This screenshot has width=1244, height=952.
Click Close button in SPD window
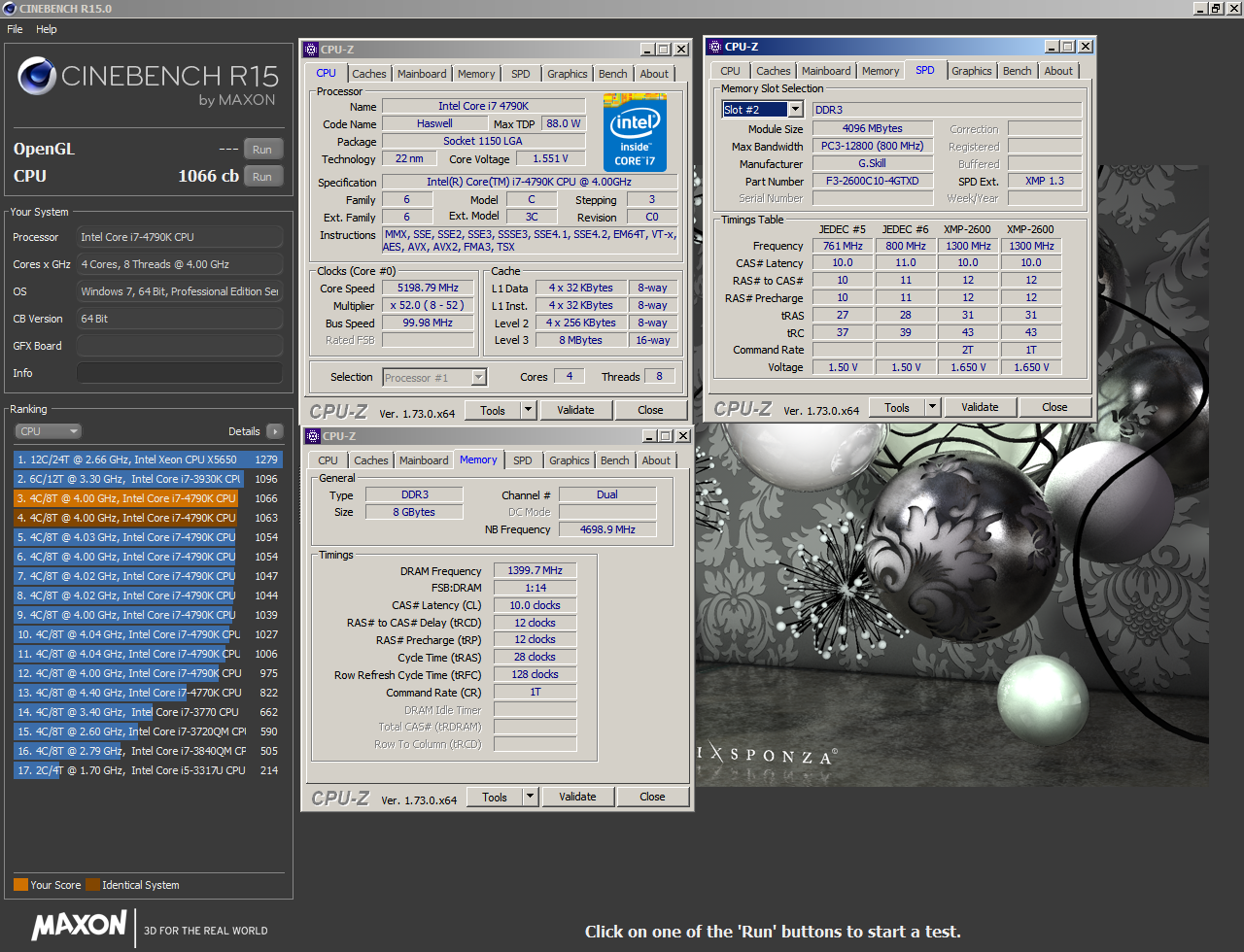(x=1054, y=408)
